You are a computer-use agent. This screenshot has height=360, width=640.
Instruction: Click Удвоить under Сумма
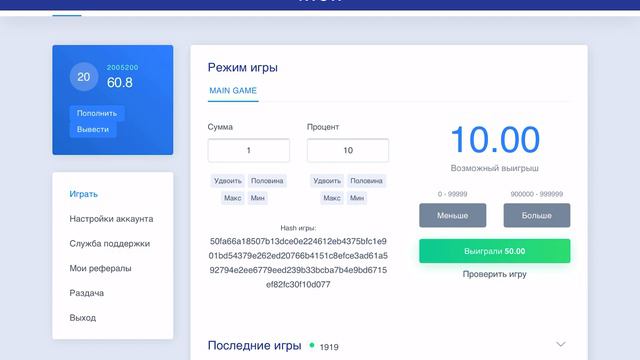pos(228,181)
